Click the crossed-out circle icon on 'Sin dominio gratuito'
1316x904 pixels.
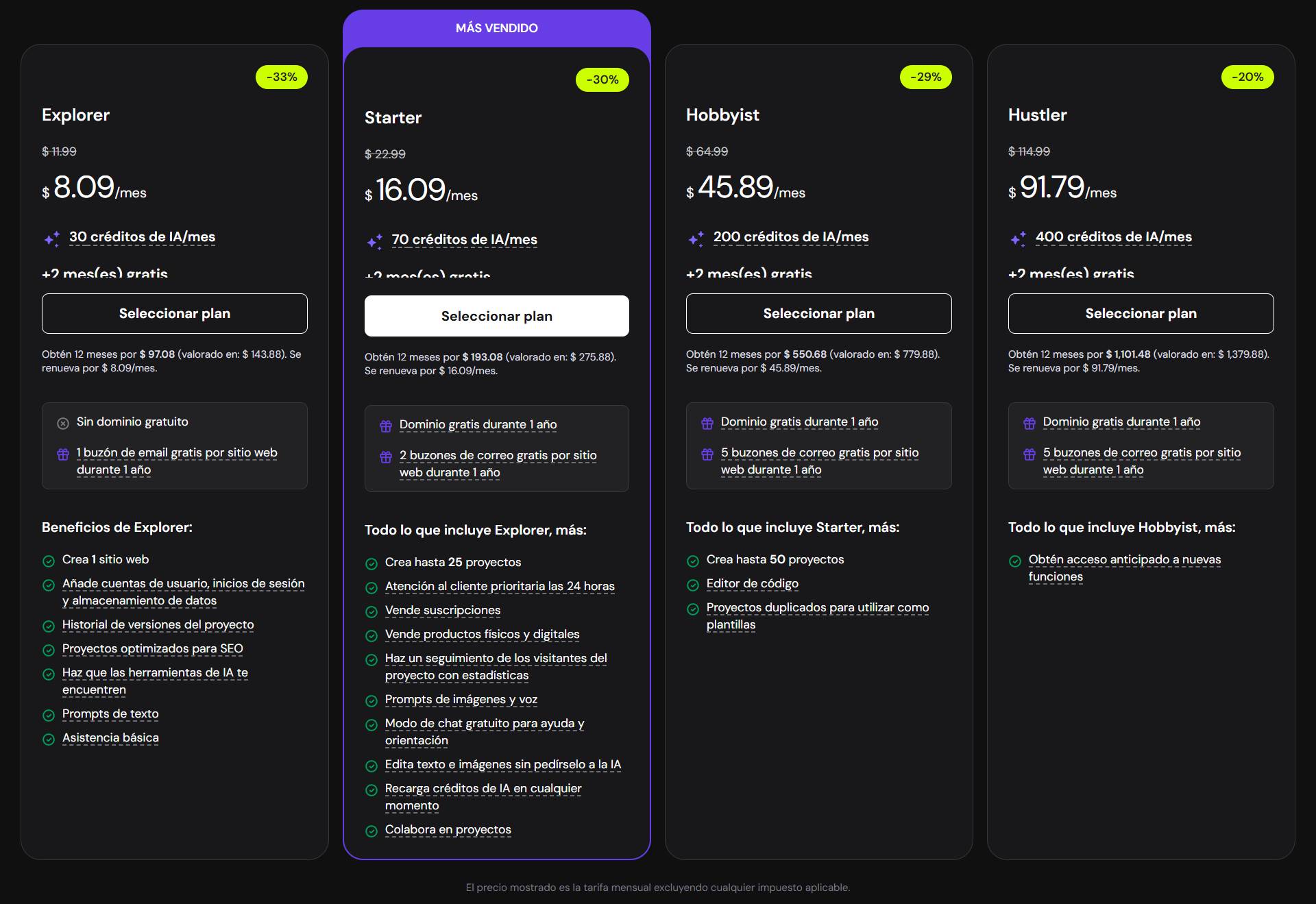tap(62, 422)
